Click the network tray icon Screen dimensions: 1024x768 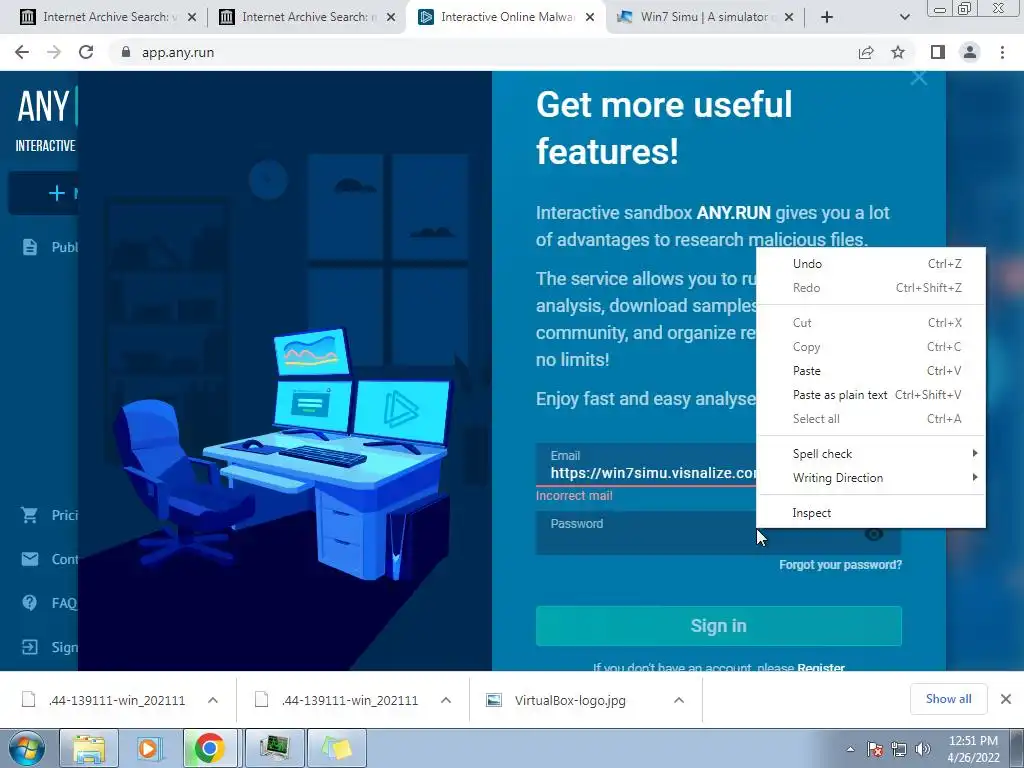click(899, 749)
